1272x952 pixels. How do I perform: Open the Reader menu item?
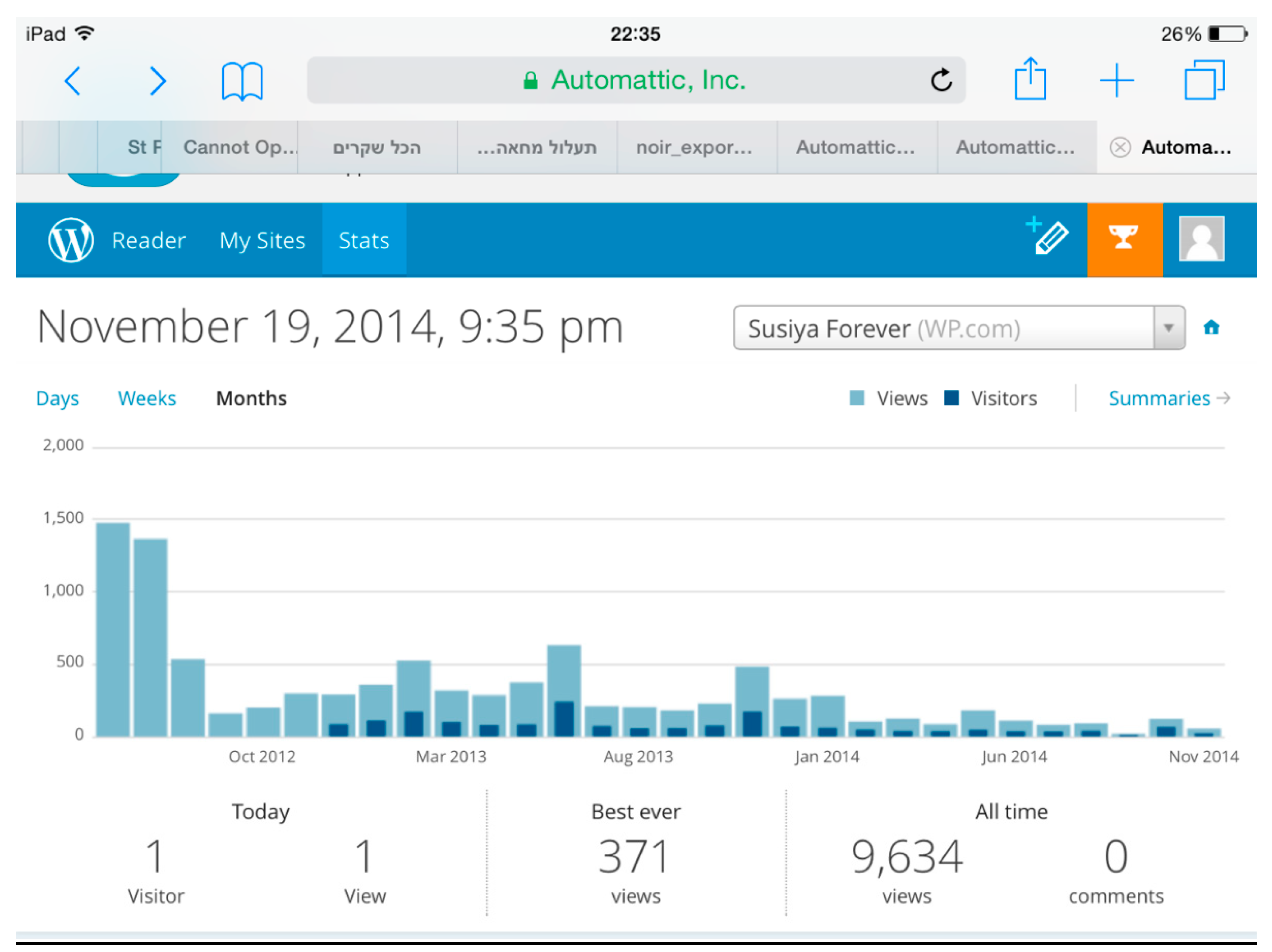click(148, 240)
